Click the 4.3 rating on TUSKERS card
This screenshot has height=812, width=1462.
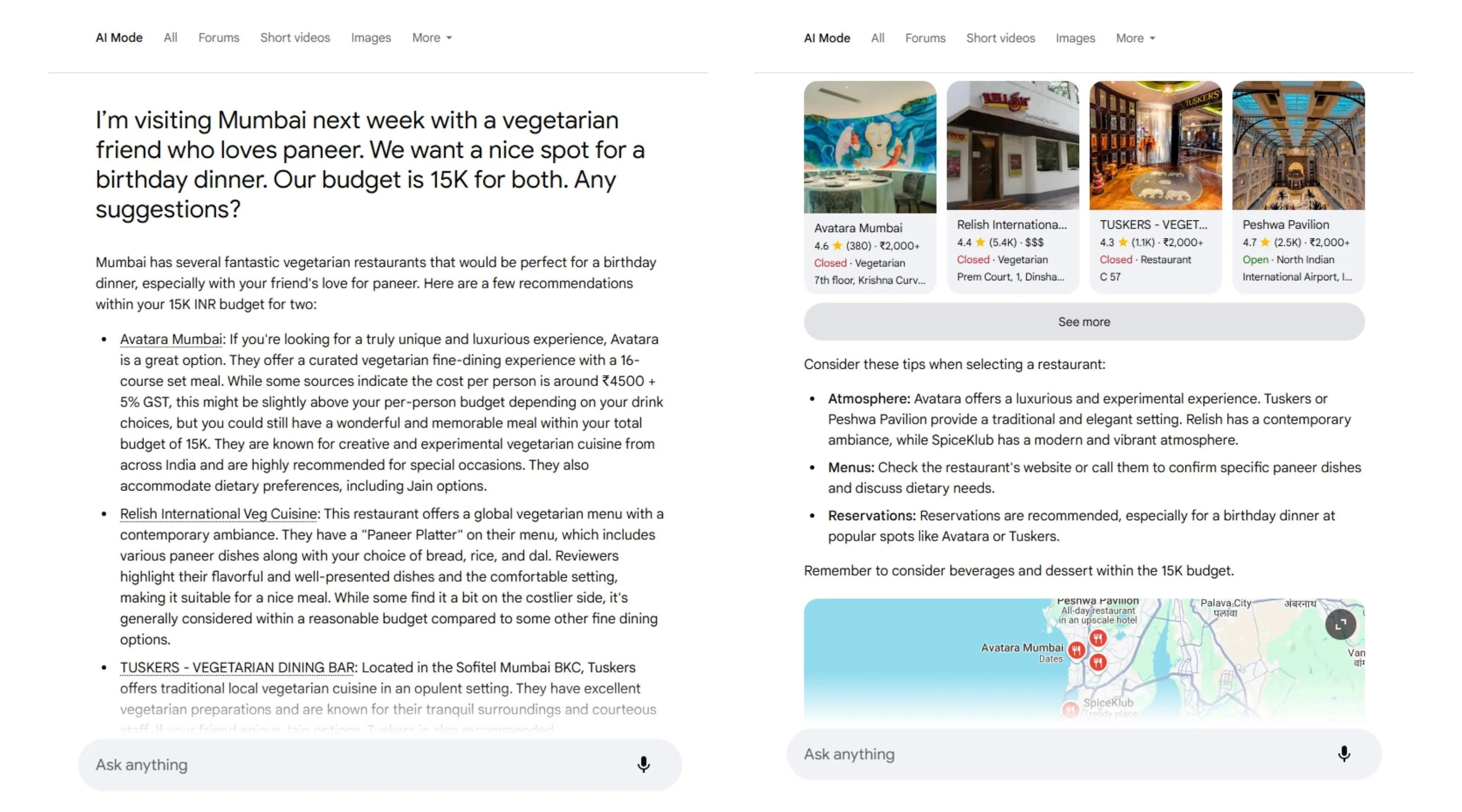click(x=1107, y=242)
